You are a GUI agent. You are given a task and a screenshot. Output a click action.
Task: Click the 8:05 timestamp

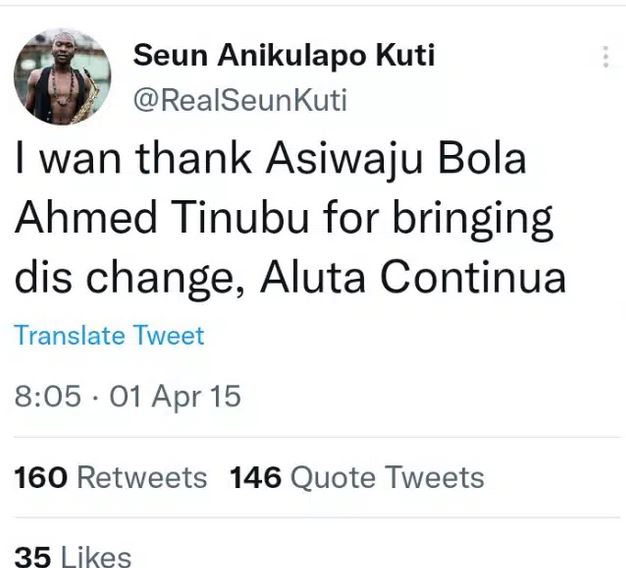click(47, 396)
